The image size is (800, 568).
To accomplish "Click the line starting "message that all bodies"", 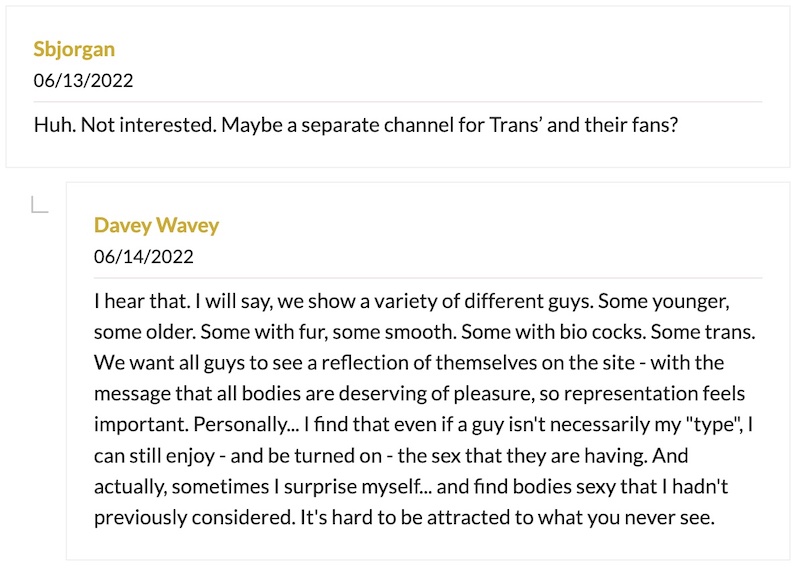I will tap(419, 393).
